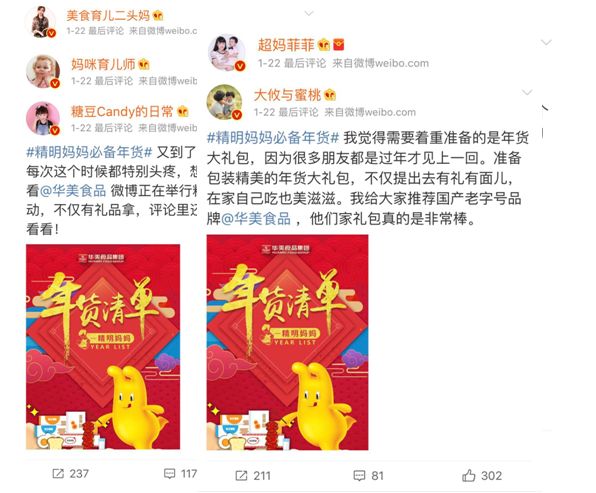Screen dimensions: 596x493
Task: View the left 年货清单 poster image
Action: [103, 347]
